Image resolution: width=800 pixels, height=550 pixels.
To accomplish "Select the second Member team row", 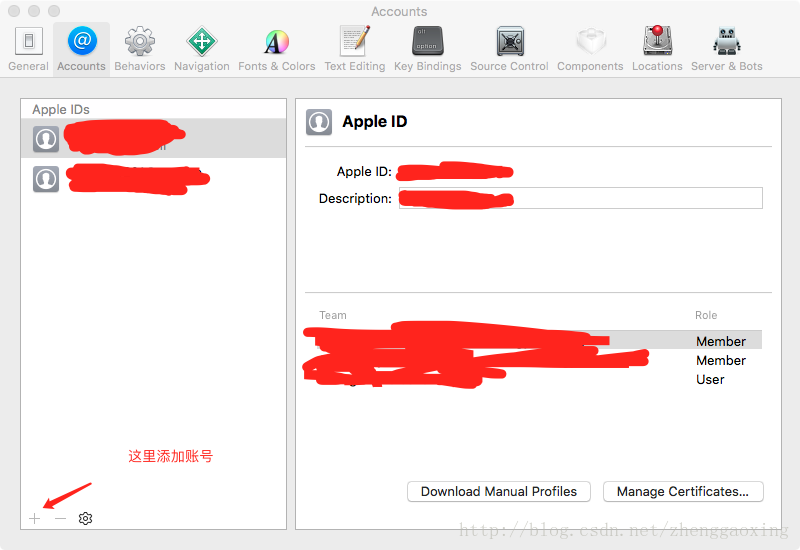I will point(533,360).
